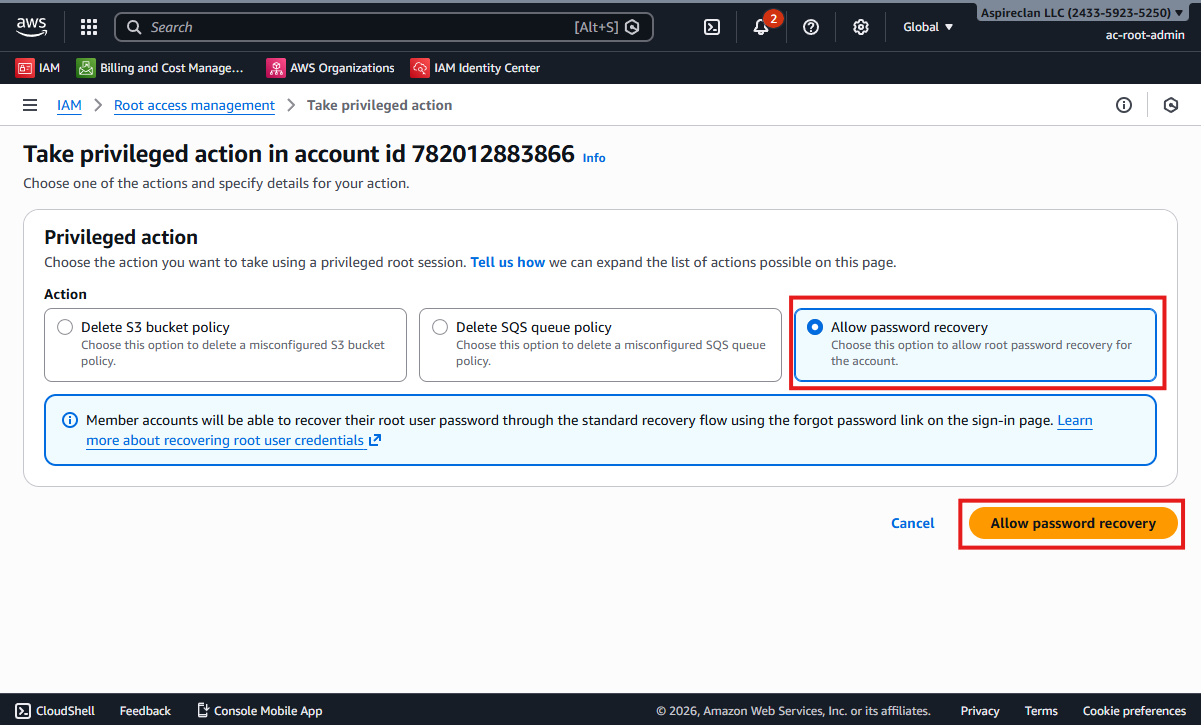
Task: Click into the top Search field
Action: 384,27
